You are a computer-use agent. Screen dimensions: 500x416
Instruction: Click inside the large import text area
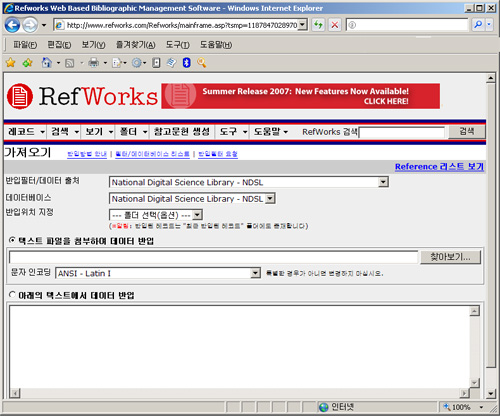tap(239, 347)
